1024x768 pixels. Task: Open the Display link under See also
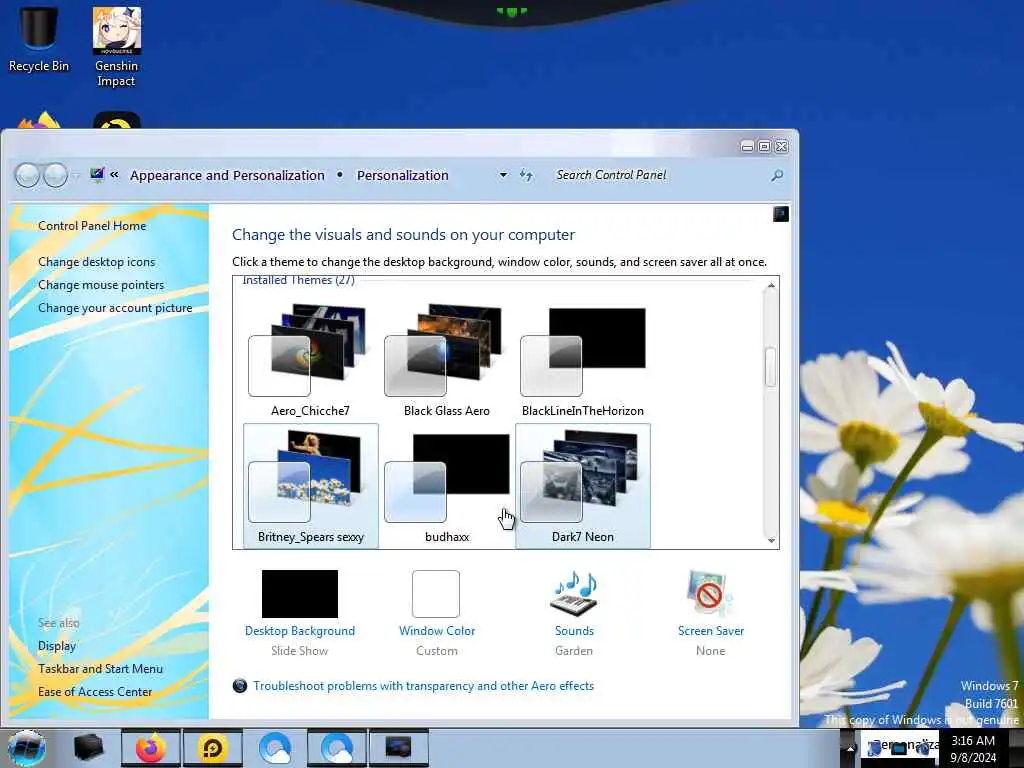coord(57,646)
